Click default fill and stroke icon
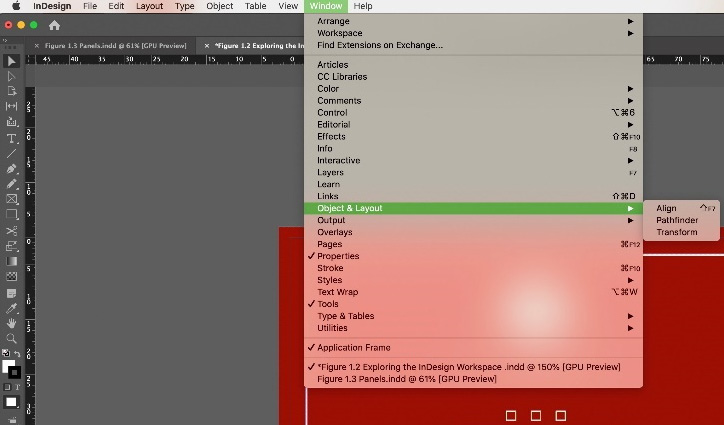Screen dimensions: 724x425 point(6,353)
